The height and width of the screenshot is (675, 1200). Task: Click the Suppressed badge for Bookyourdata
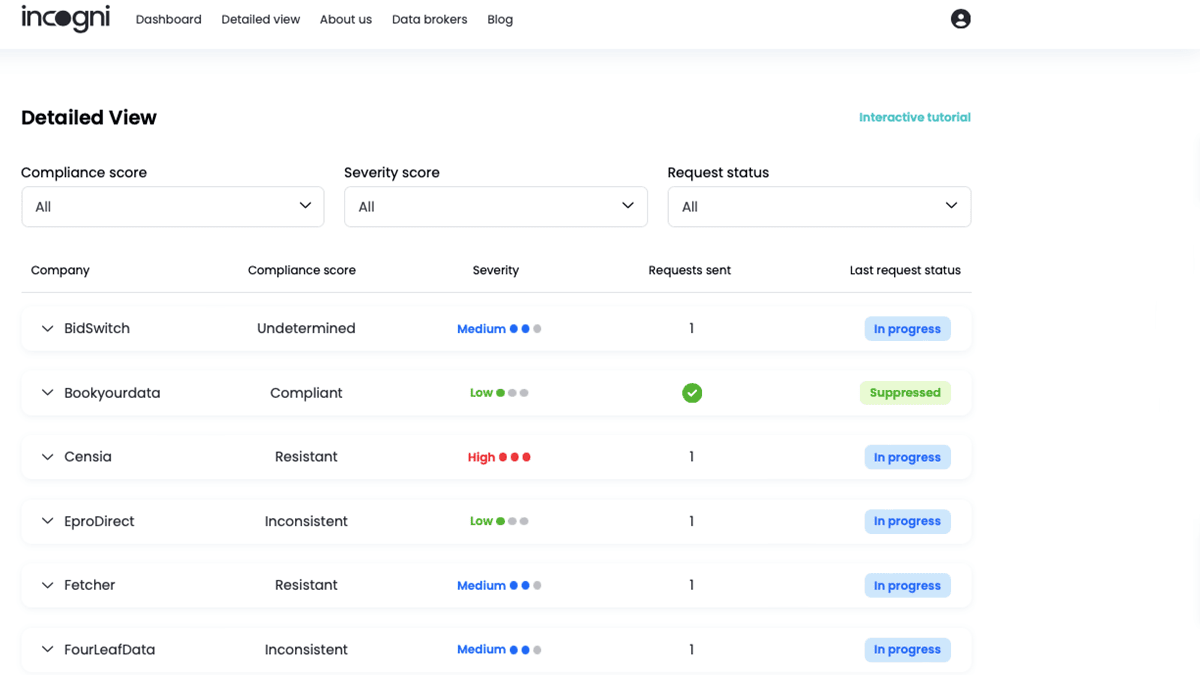pyautogui.click(x=905, y=393)
